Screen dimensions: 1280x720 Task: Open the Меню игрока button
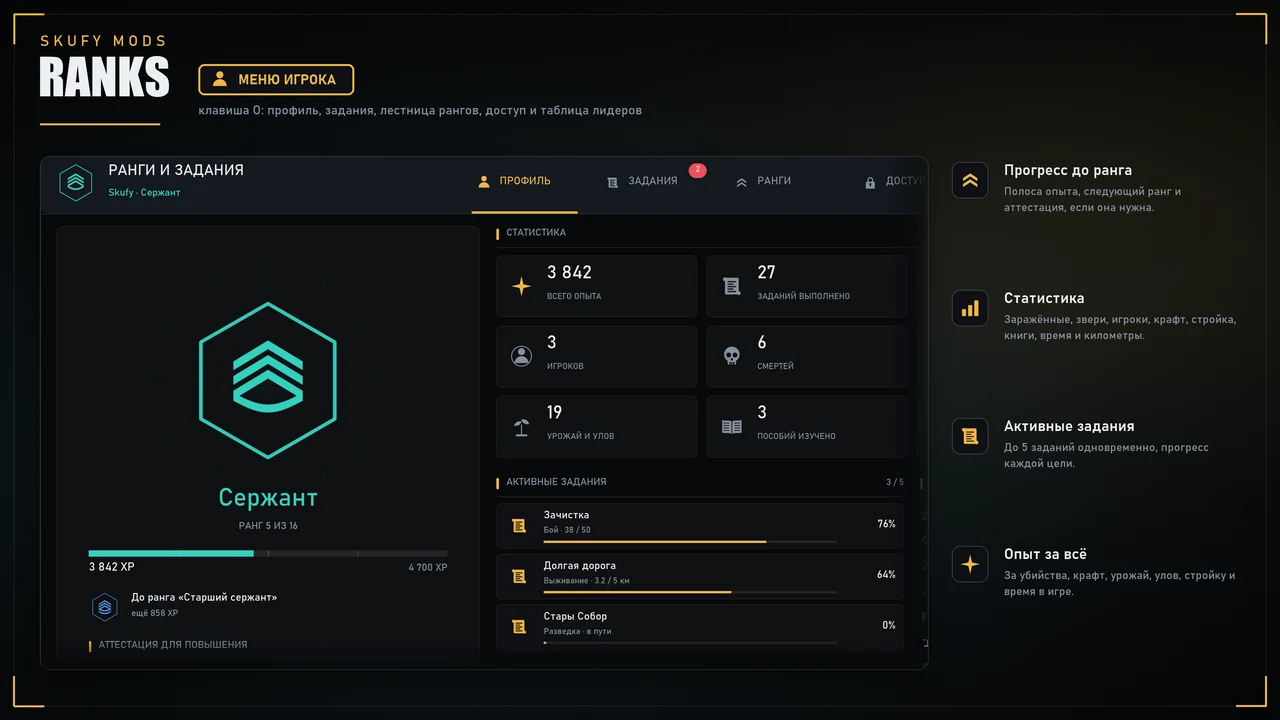[x=276, y=79]
